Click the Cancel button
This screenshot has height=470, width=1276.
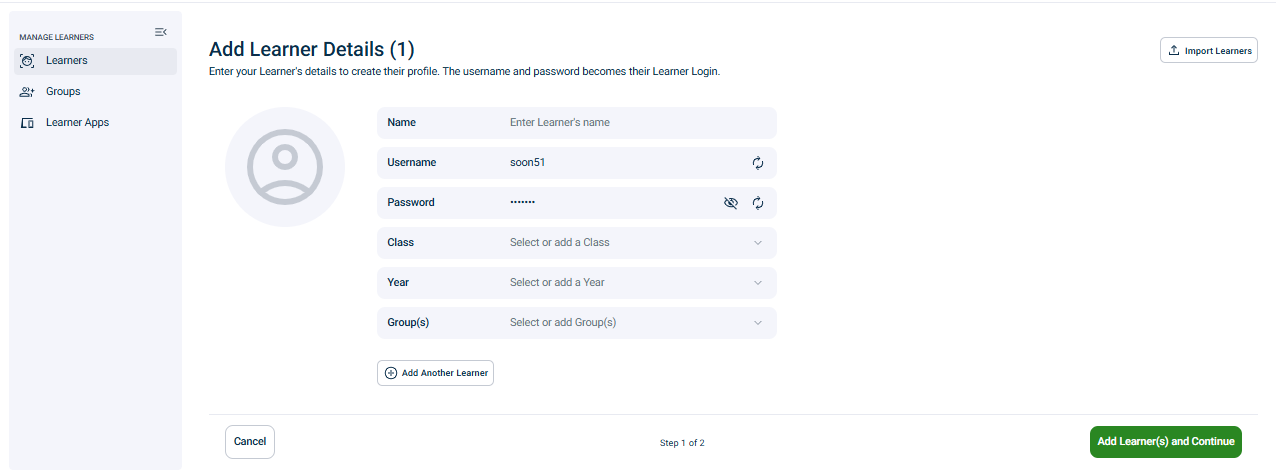tap(250, 442)
